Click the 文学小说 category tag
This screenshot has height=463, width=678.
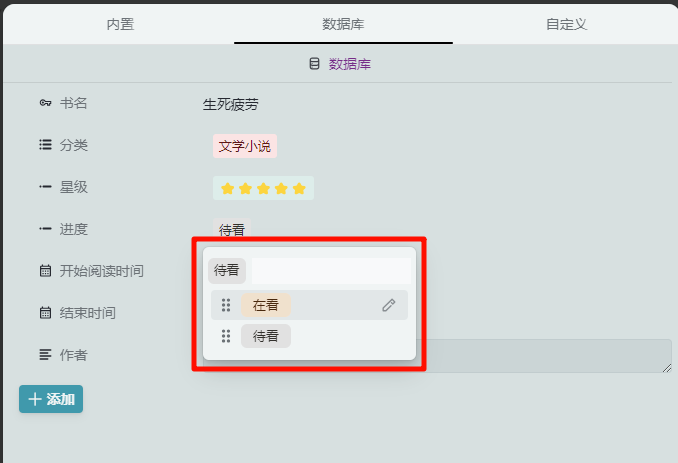tap(245, 146)
